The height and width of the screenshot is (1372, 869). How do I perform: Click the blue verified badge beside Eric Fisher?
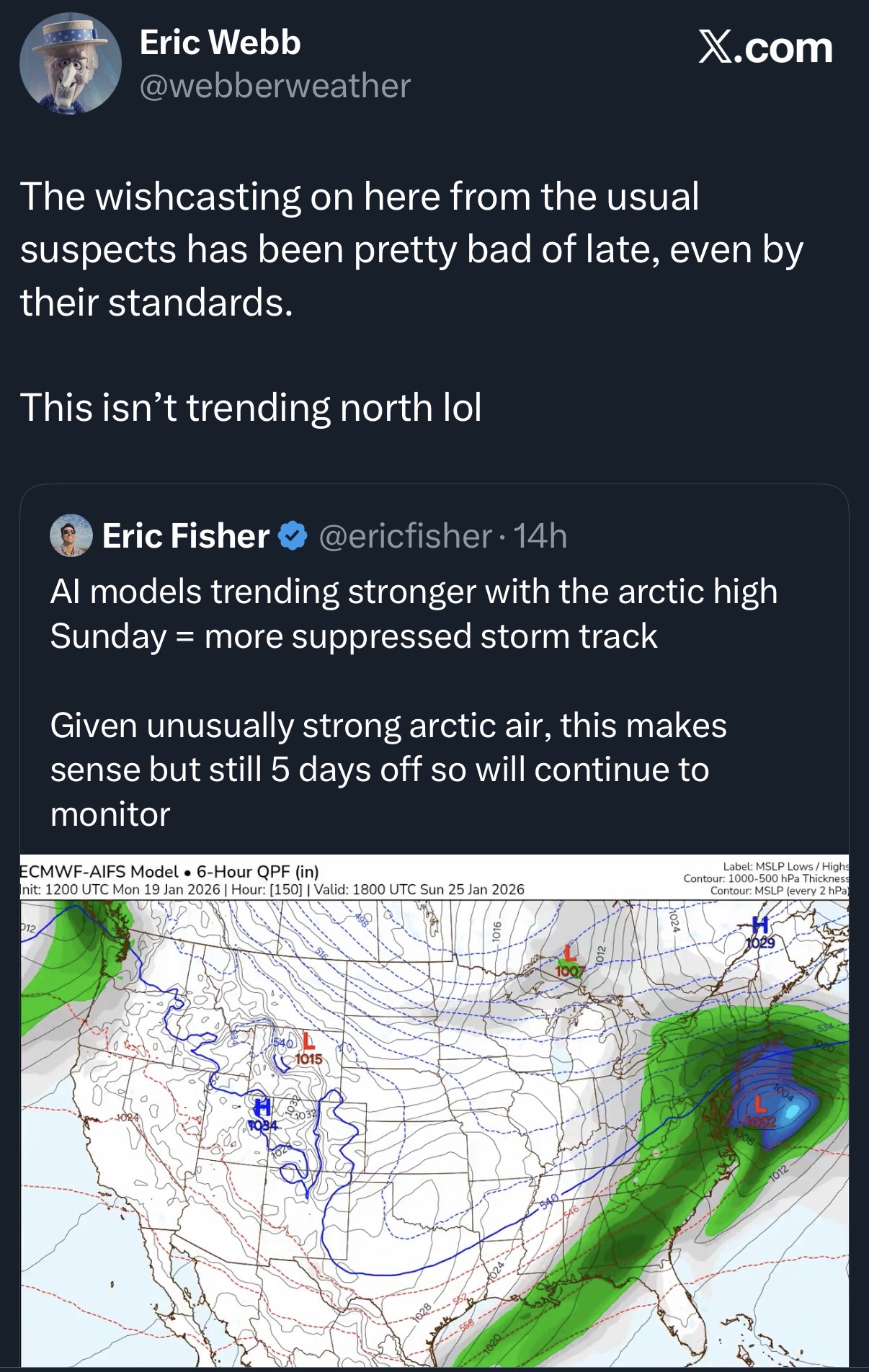(x=292, y=536)
